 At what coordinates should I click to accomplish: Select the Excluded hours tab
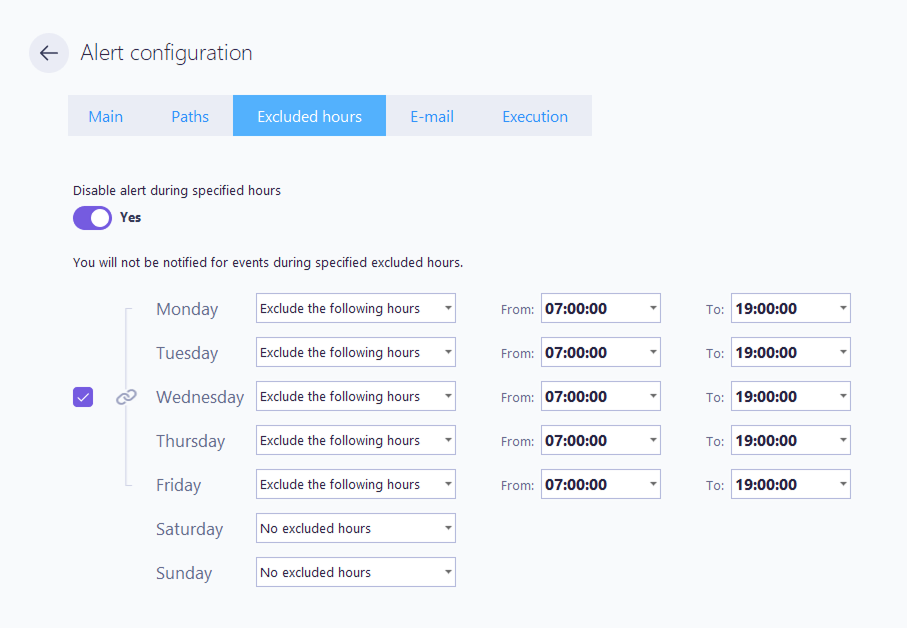click(309, 116)
